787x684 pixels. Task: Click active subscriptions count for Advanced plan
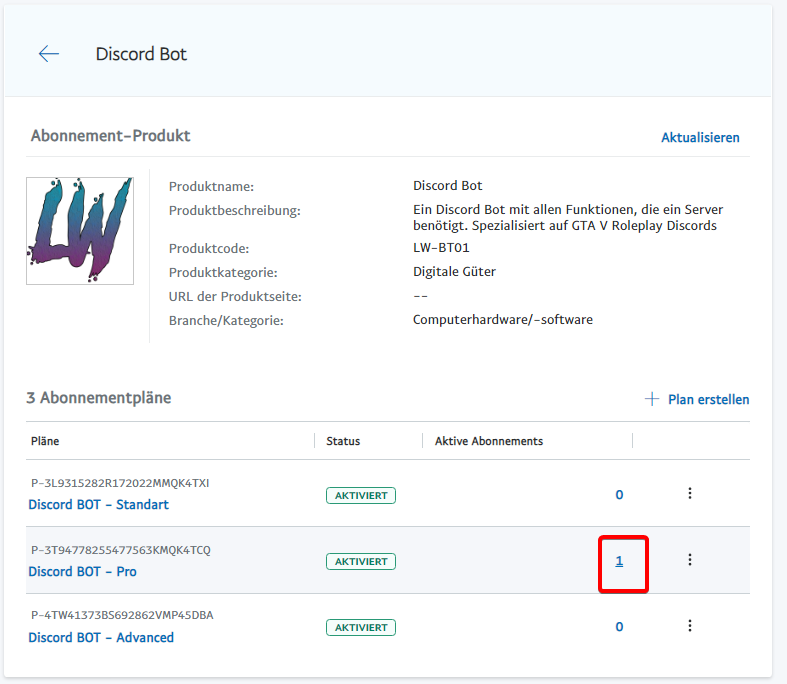(619, 627)
